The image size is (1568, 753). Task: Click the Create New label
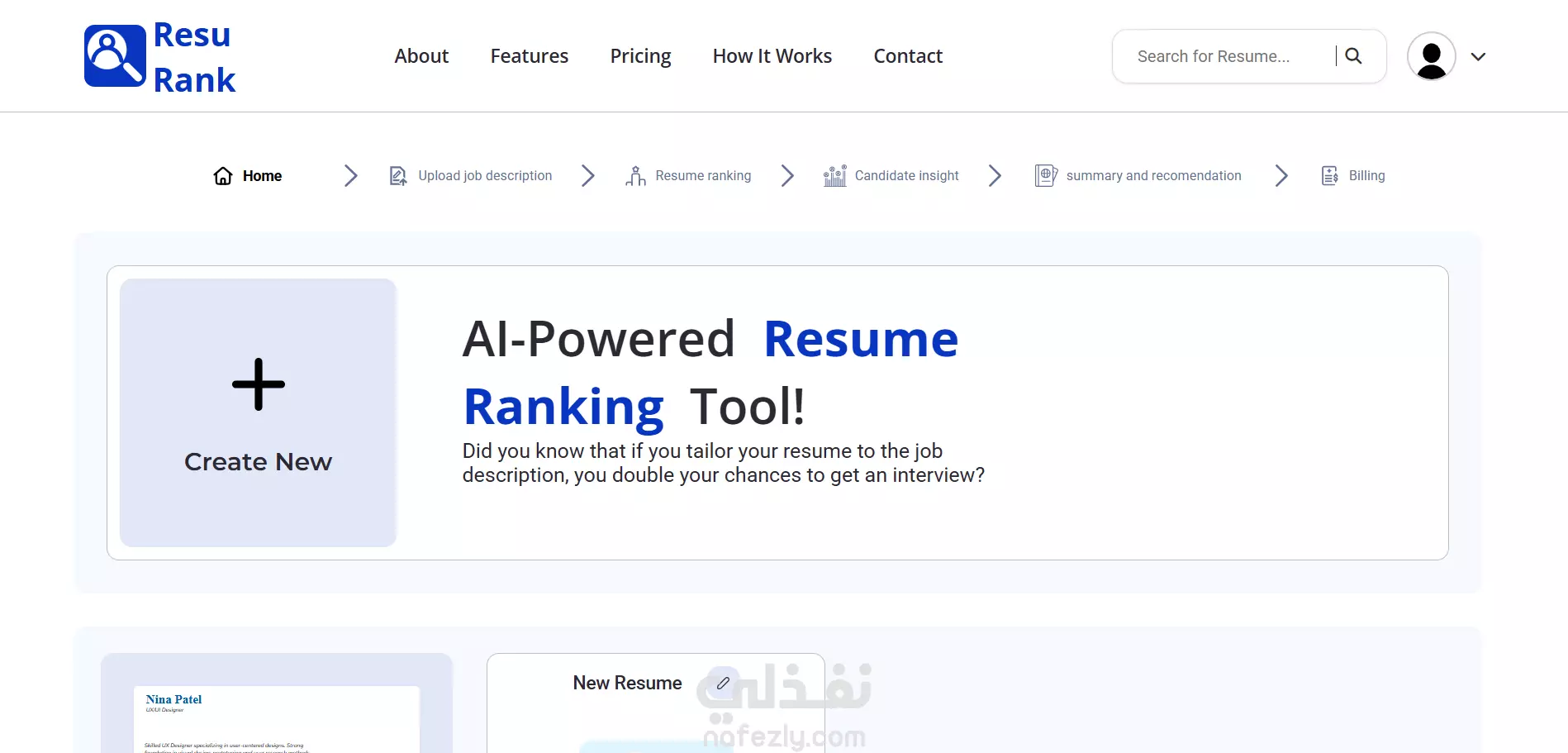pos(259,461)
